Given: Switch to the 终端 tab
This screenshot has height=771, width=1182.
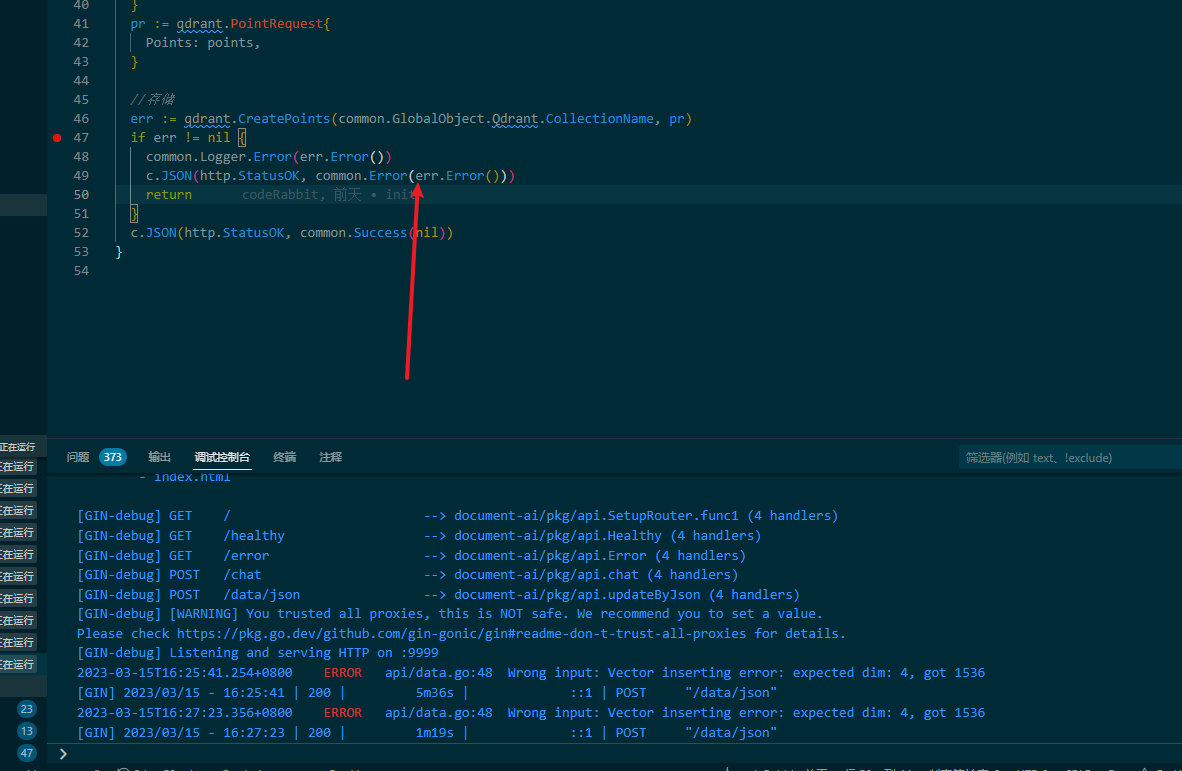Looking at the screenshot, I should coord(284,457).
